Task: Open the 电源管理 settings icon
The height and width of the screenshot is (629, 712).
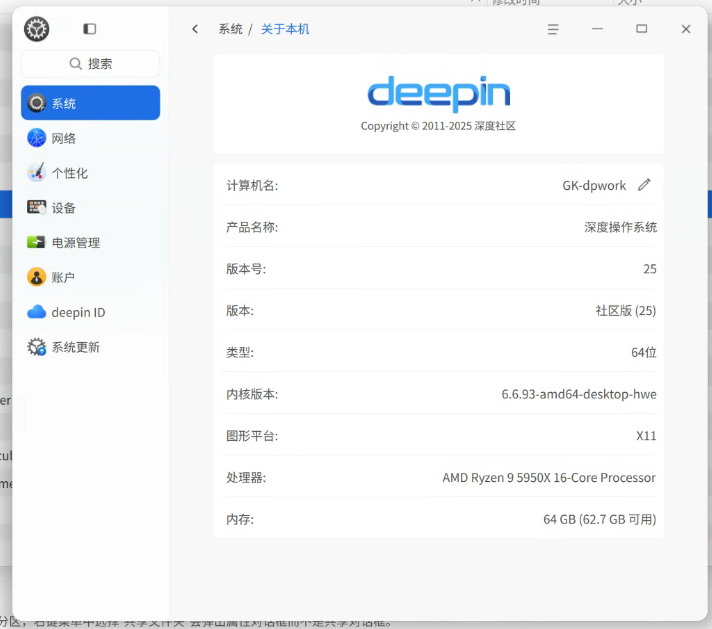Action: tap(36, 243)
